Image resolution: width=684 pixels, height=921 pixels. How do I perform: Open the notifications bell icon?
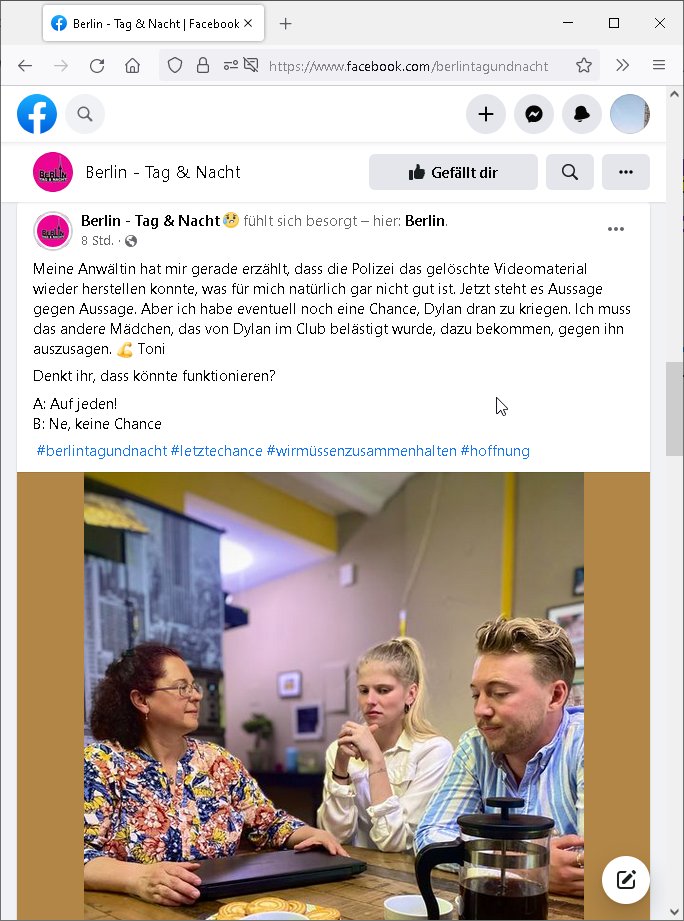point(582,114)
